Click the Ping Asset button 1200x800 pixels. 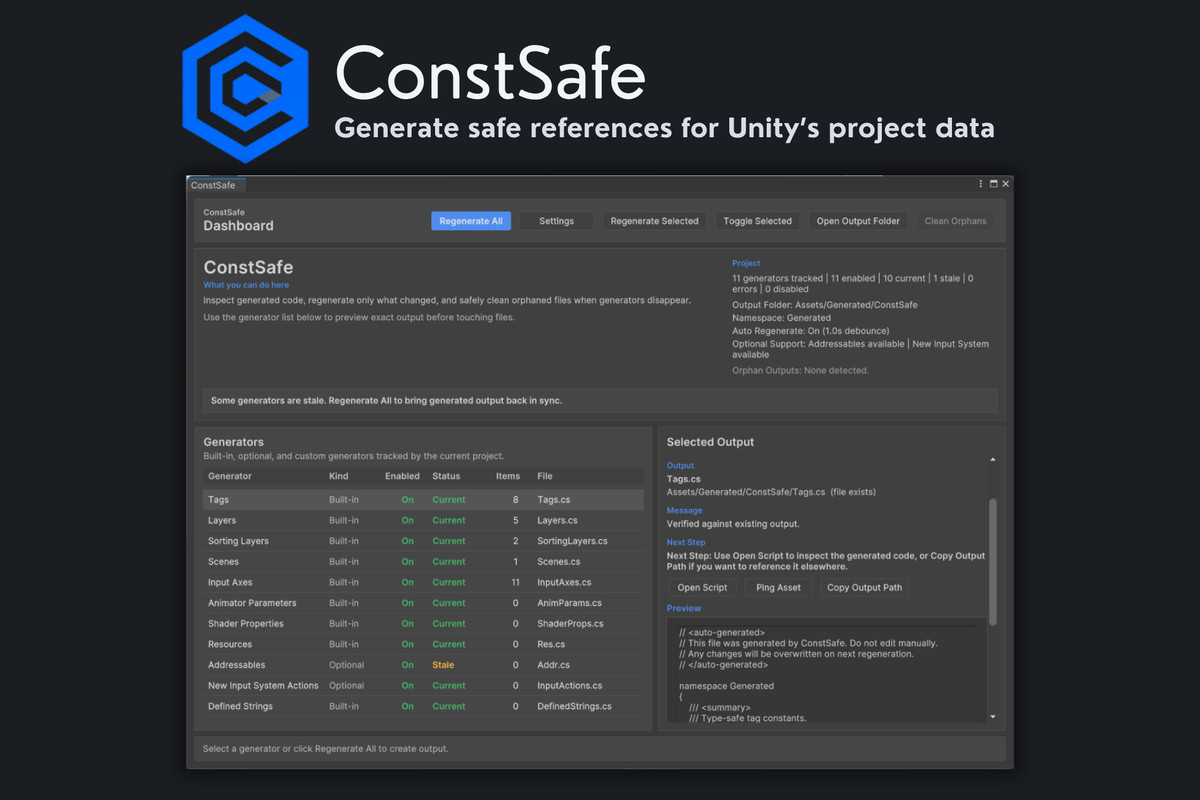(778, 587)
